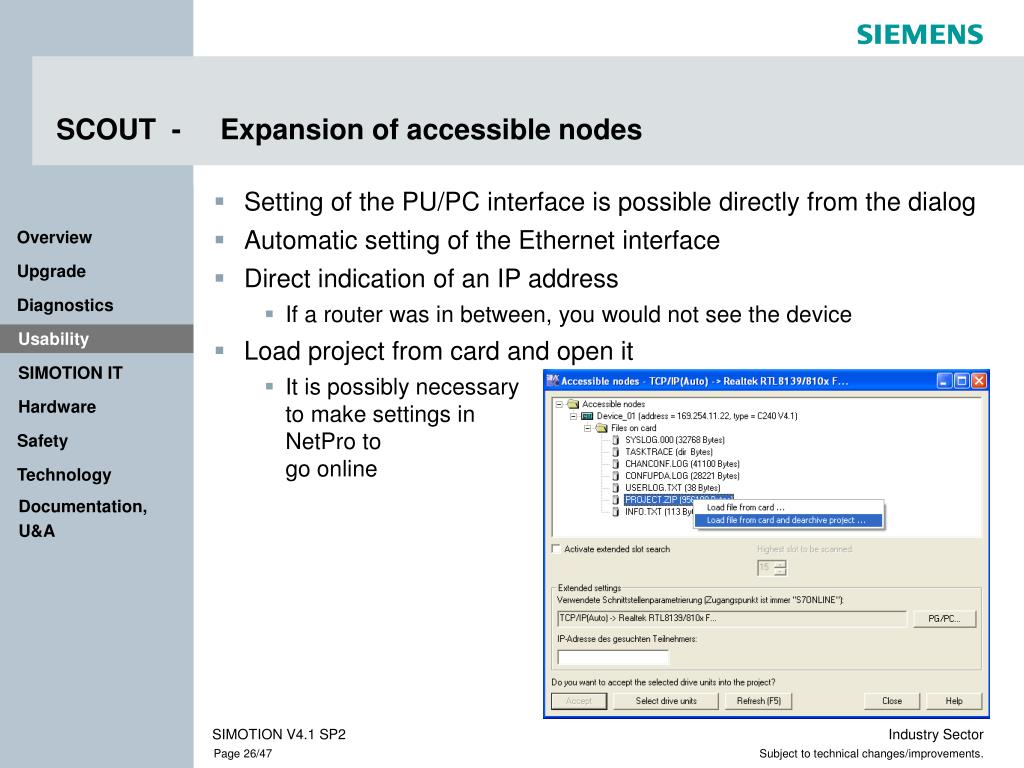Select CHANCONF.LOG (41100 Bytes) entry

[682, 464]
